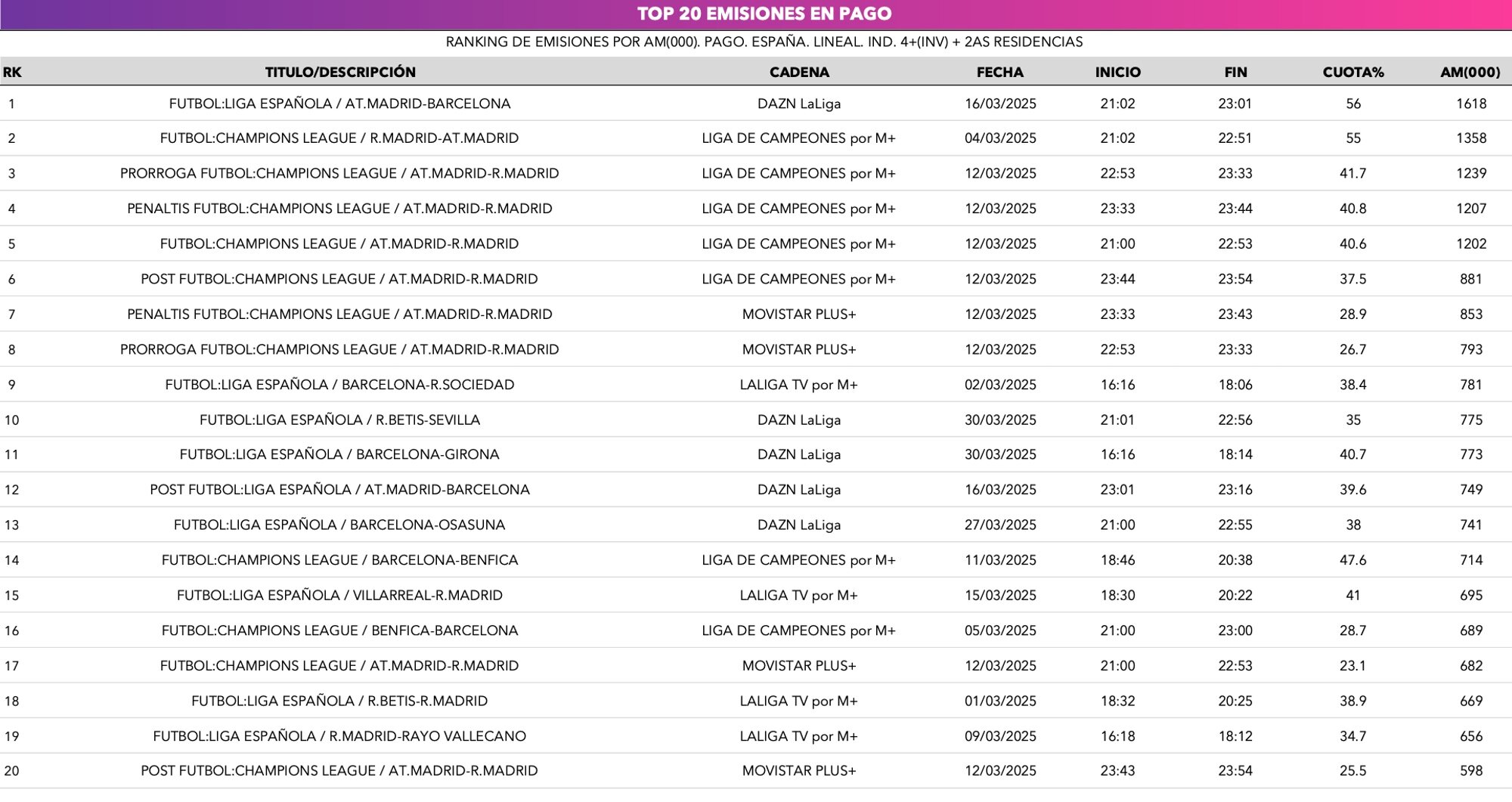1512x802 pixels.
Task: Select the POST FUTBOL entry ranked twentieth
Action: coord(339,770)
